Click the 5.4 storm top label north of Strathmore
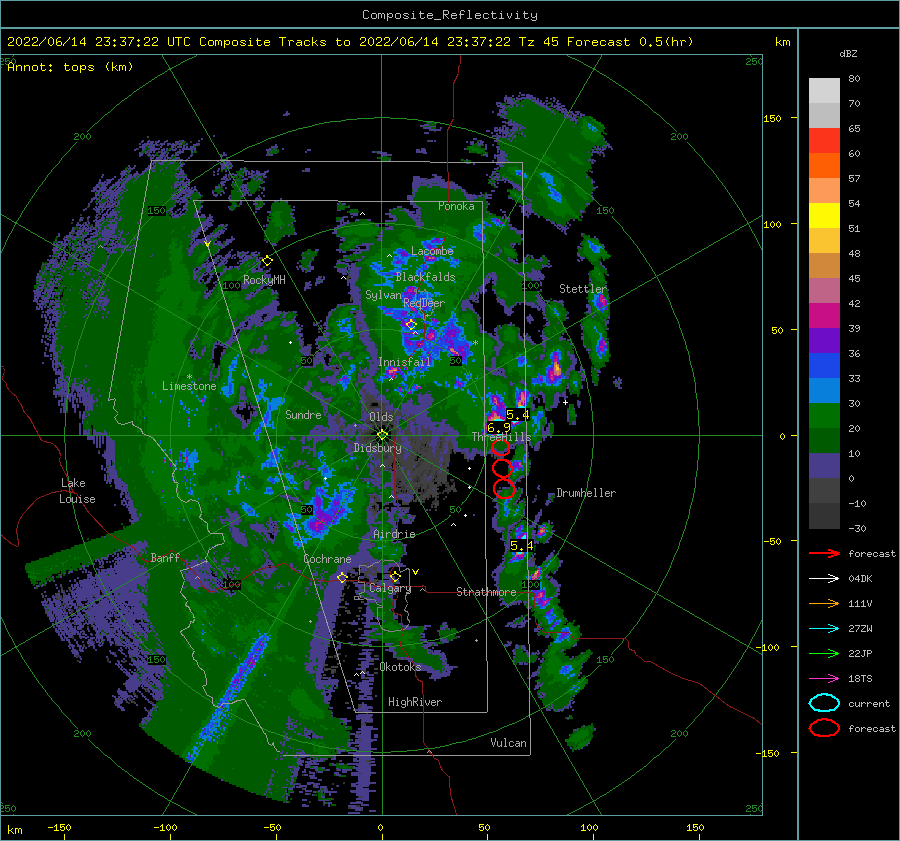This screenshot has height=841, width=900. coord(522,545)
